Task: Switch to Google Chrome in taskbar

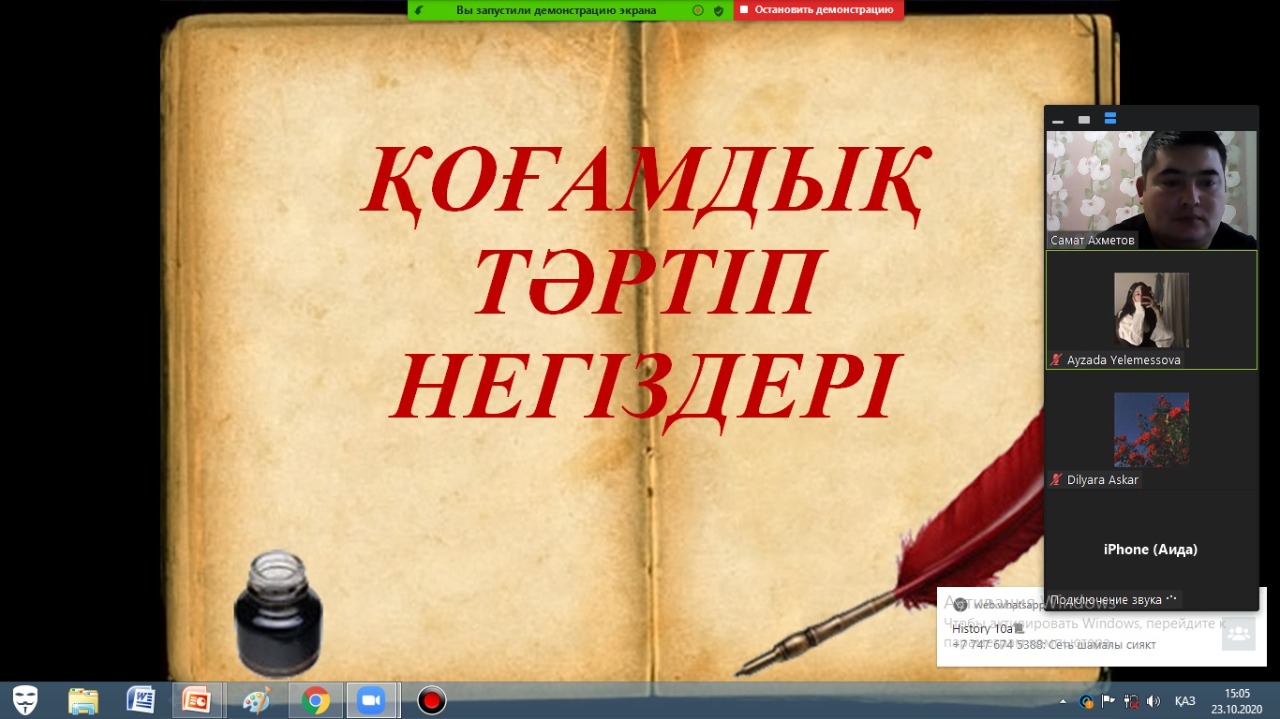Action: click(x=316, y=700)
